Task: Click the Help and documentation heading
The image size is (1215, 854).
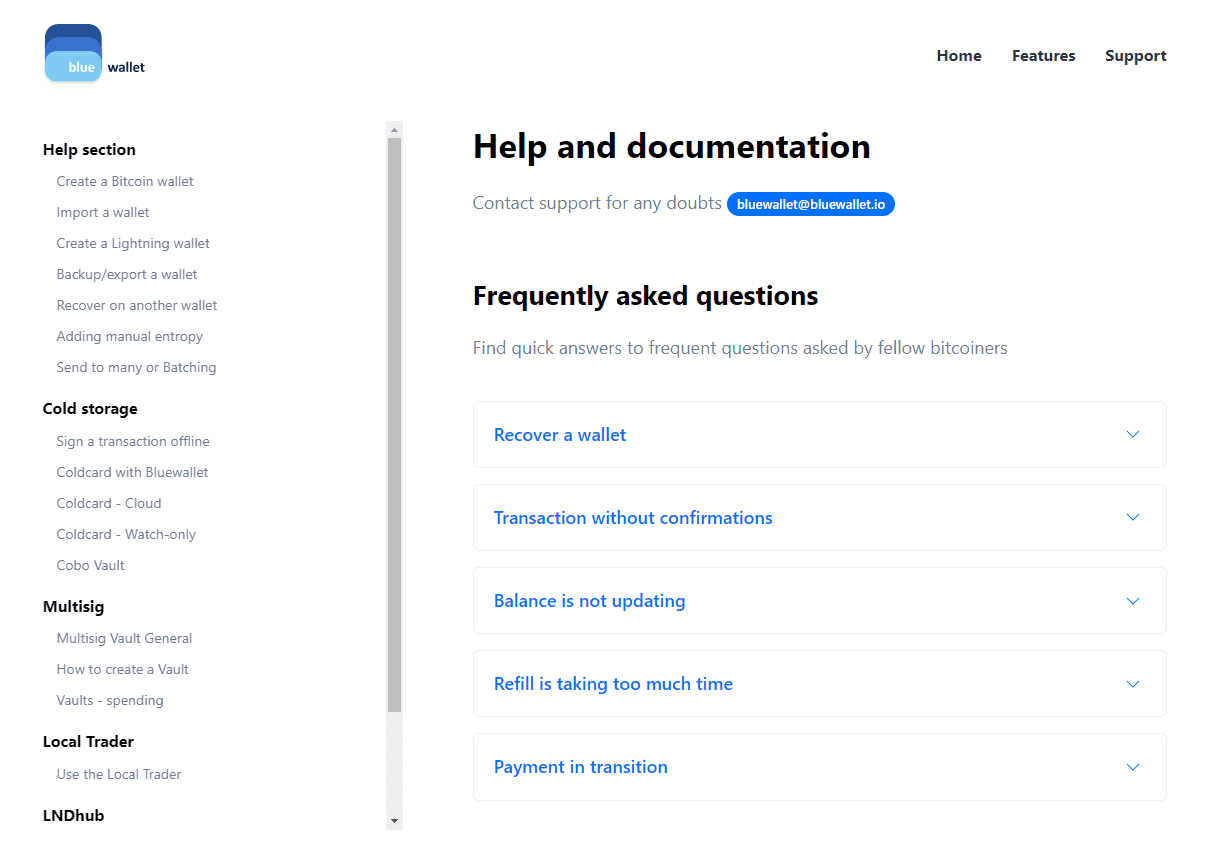Action: [671, 147]
